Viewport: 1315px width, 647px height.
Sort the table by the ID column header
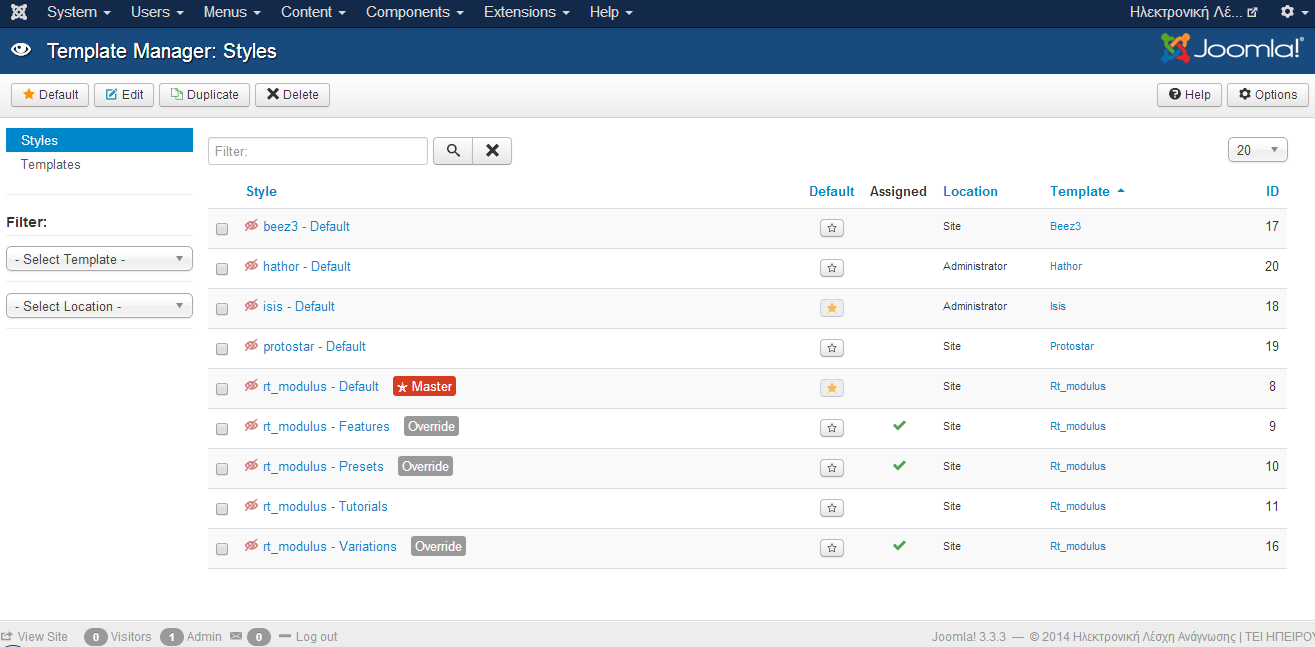[x=1272, y=191]
